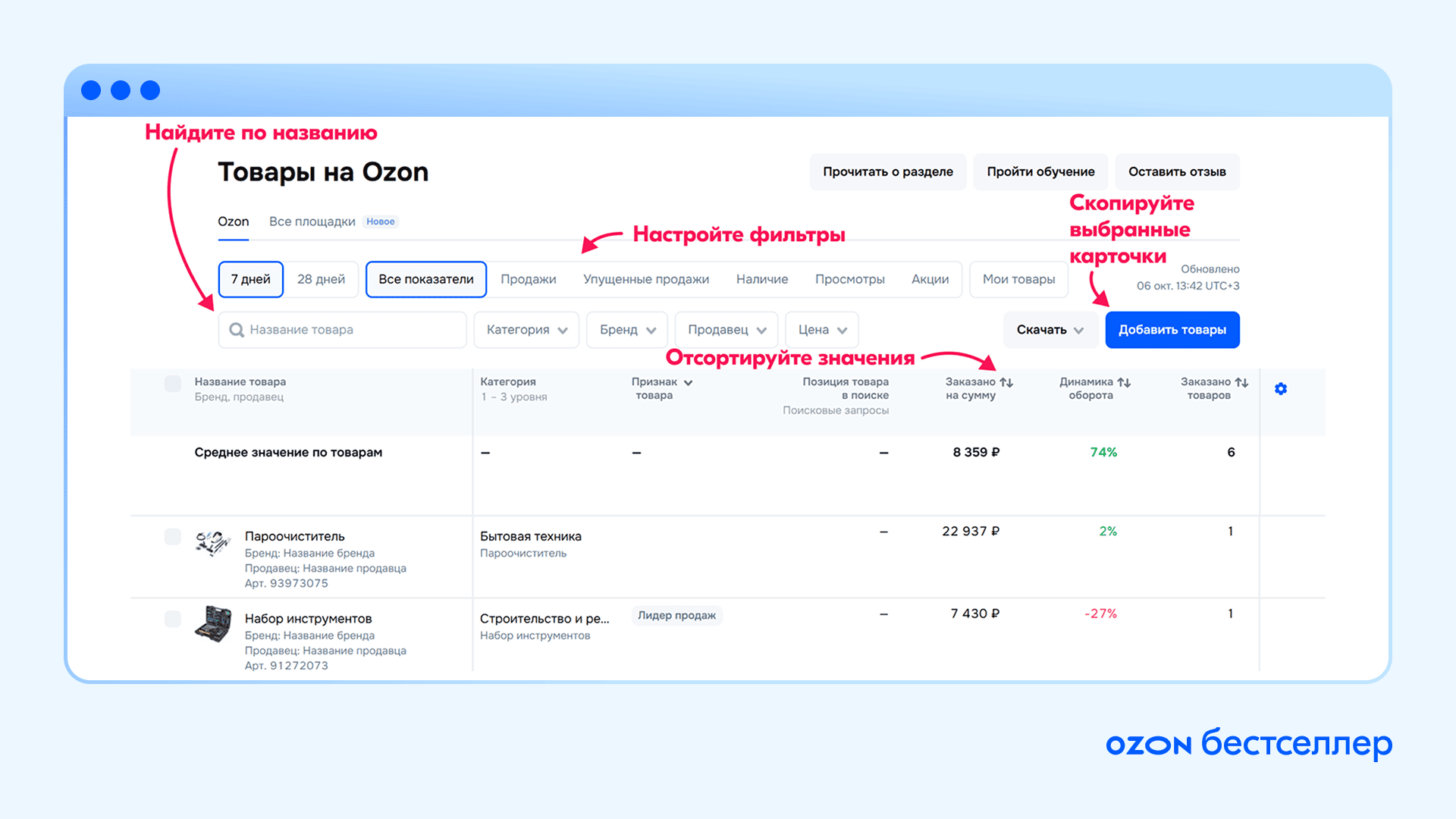This screenshot has width=1456, height=819.
Task: Open the Пароочиститель product image
Action: point(213,543)
